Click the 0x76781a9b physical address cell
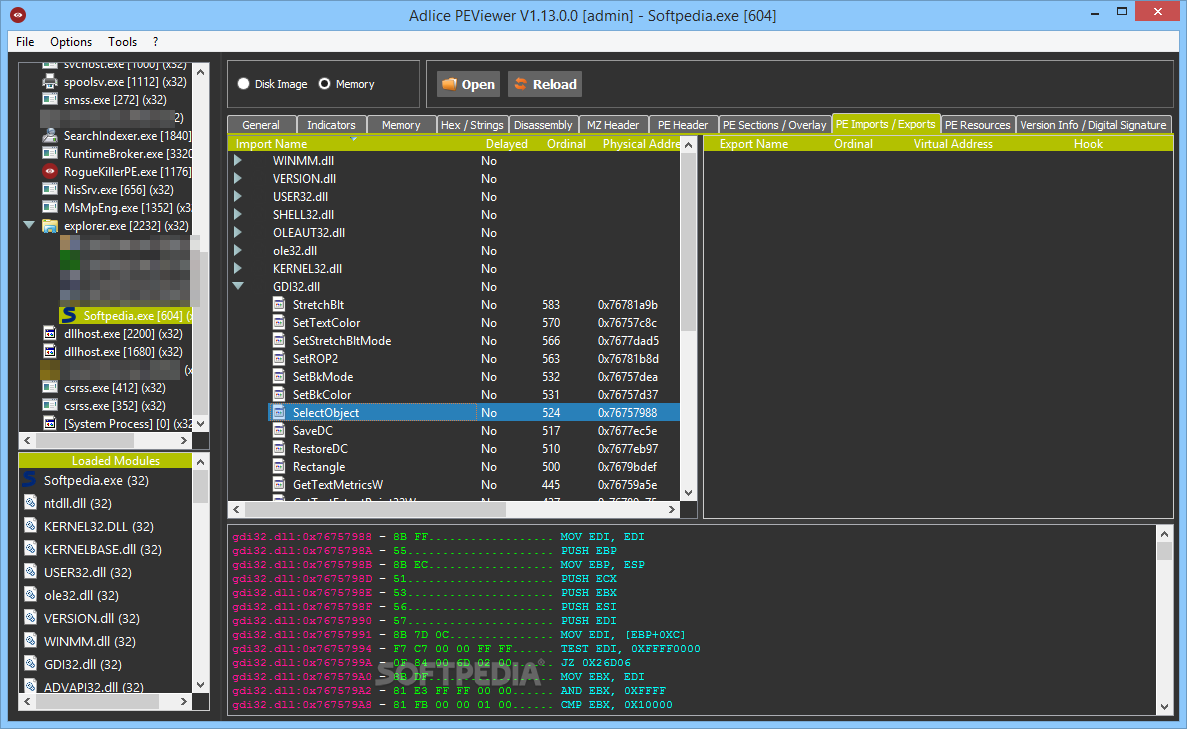 click(x=628, y=304)
